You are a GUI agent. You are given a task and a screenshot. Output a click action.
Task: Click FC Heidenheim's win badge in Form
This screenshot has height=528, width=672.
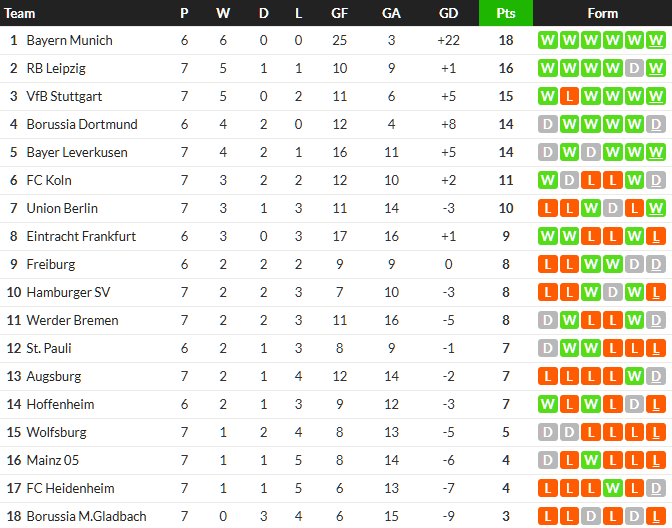point(612,489)
